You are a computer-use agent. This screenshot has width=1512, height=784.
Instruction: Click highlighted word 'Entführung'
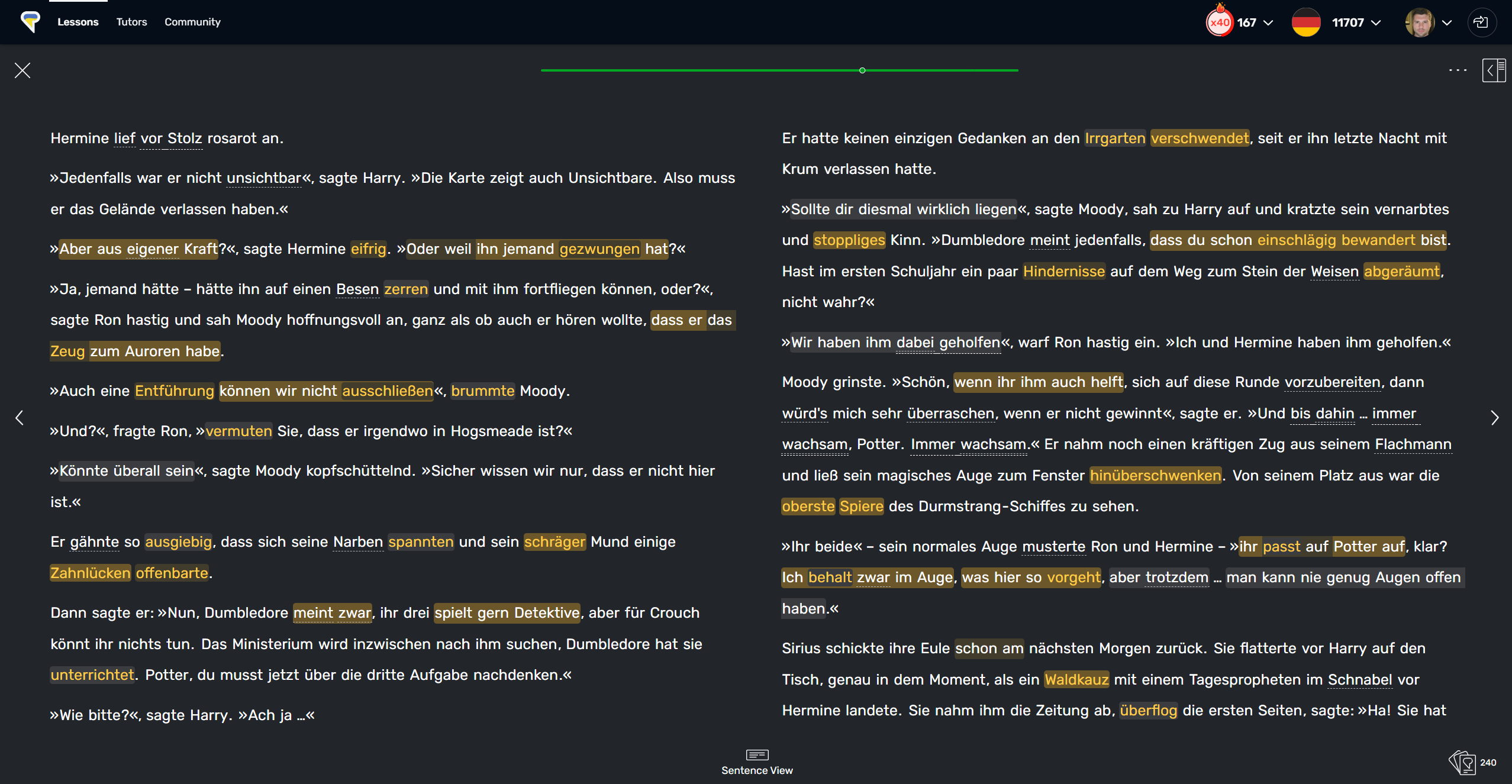point(175,391)
